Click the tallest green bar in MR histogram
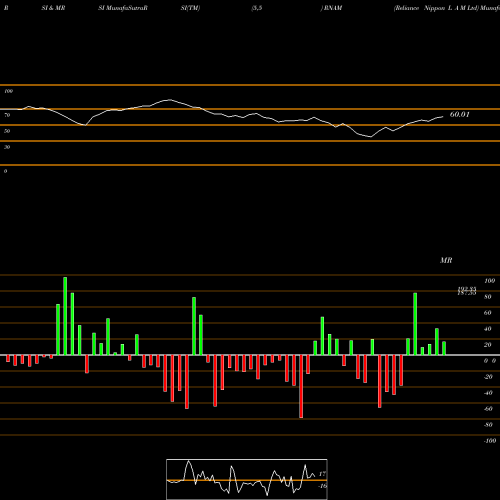The image size is (500, 500). point(65,316)
